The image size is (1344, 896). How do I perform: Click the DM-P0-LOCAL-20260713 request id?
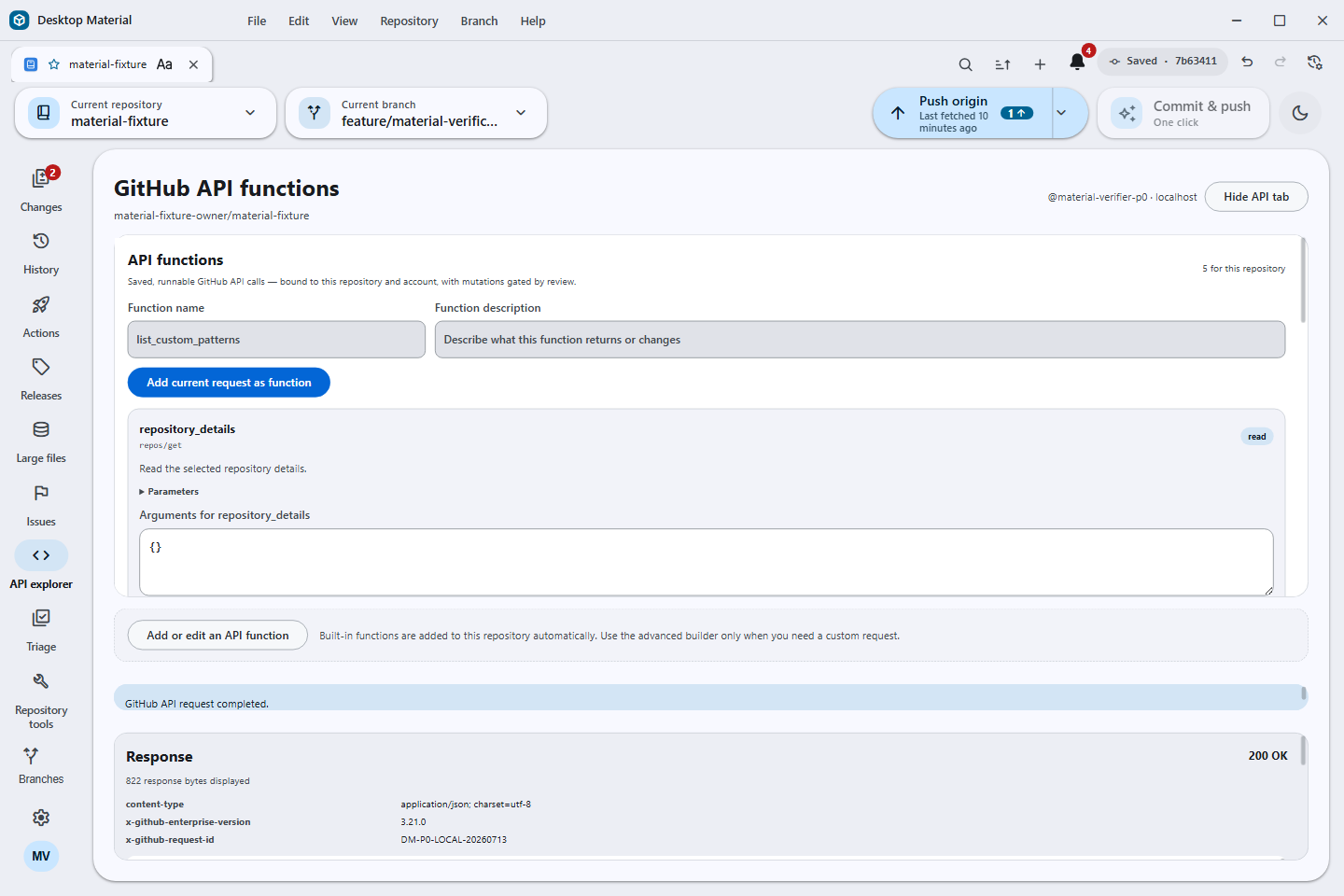[x=454, y=840]
